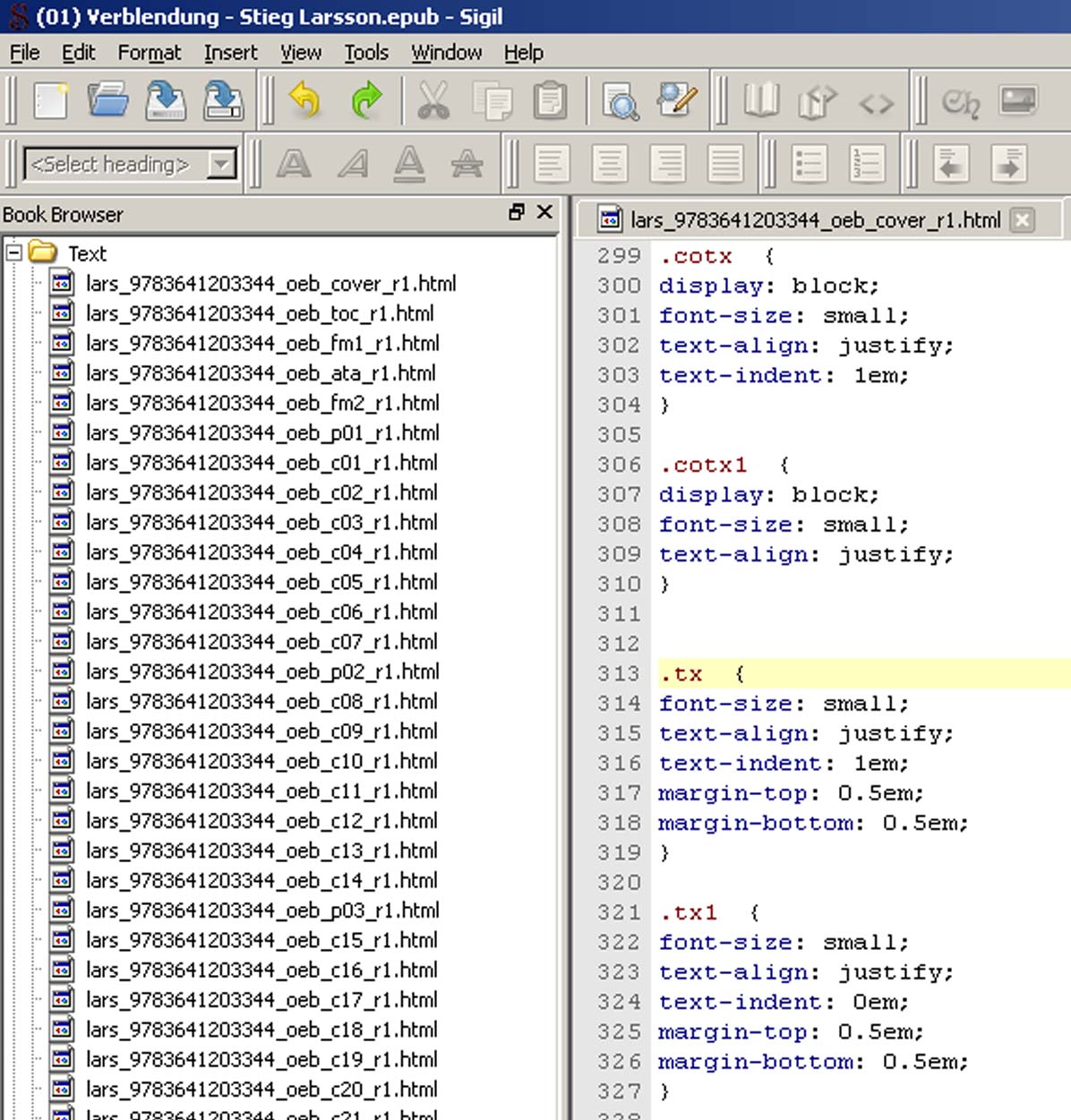This screenshot has width=1071, height=1120.
Task: Switch to Code View icon
Action: pyautogui.click(x=875, y=104)
